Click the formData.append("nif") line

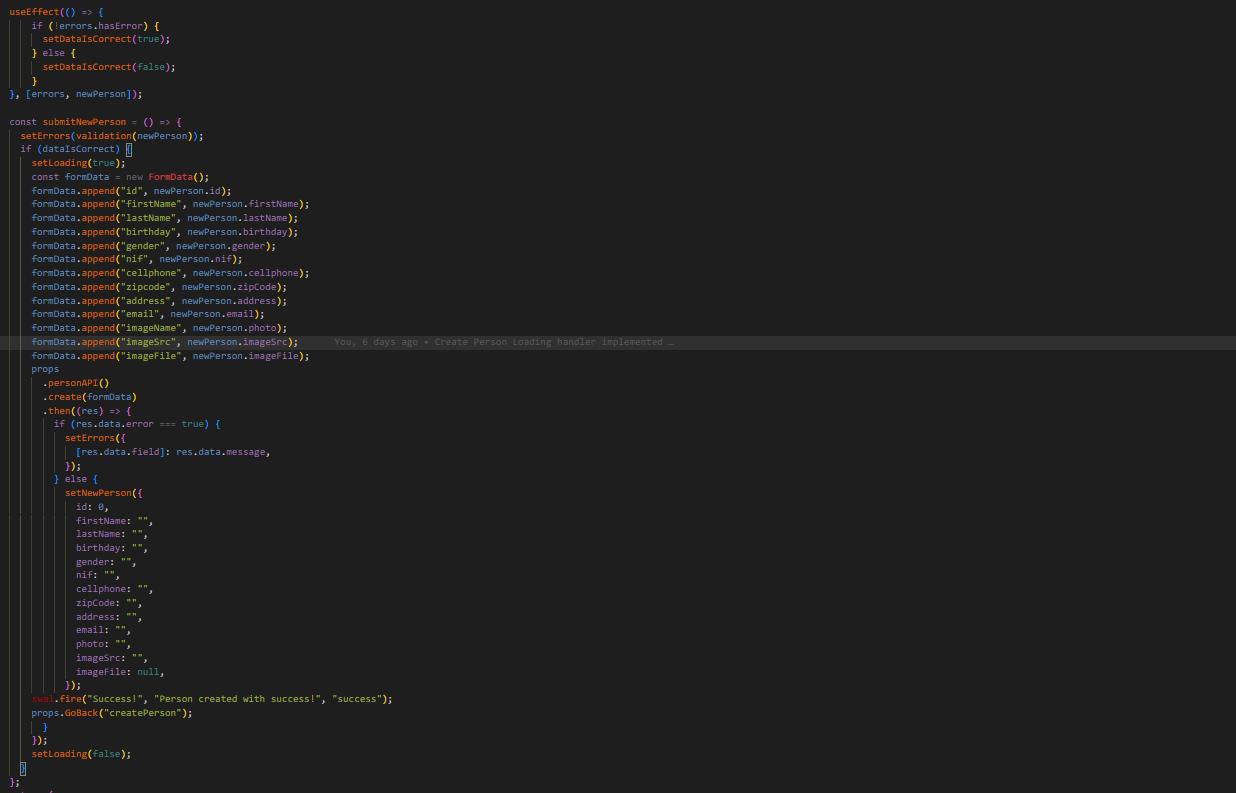[x=137, y=259]
